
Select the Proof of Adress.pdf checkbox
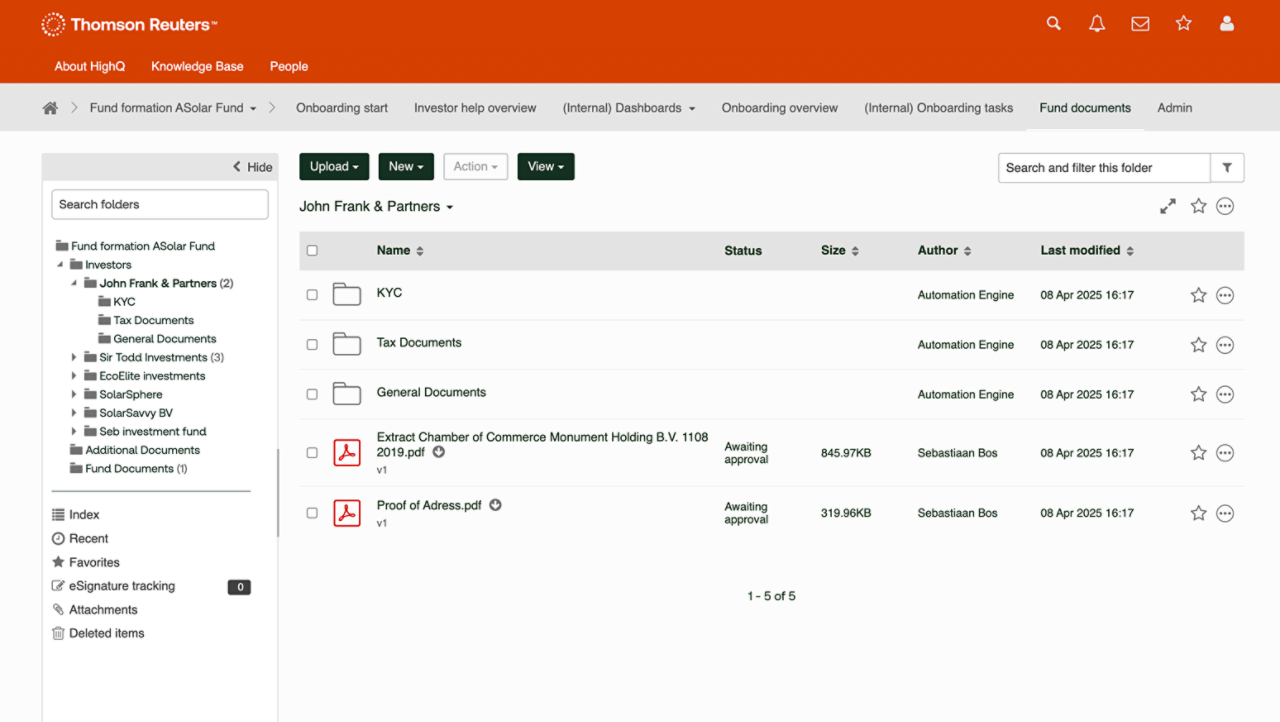pos(312,513)
